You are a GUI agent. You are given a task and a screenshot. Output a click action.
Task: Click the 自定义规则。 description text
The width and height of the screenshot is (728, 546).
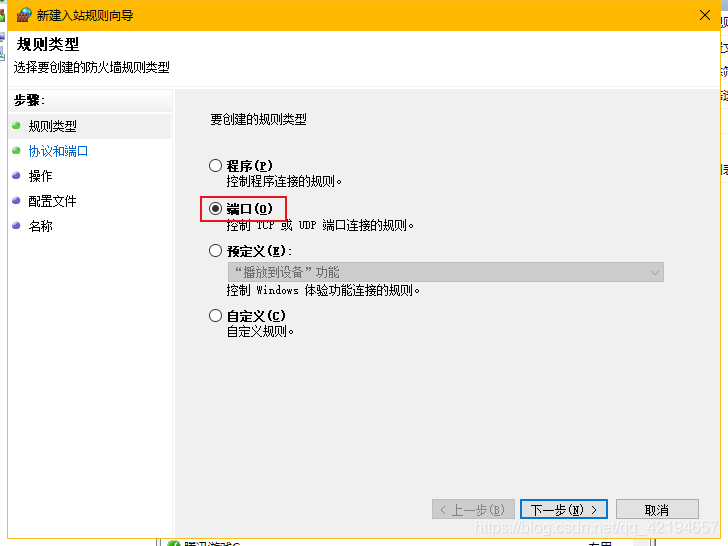point(260,332)
